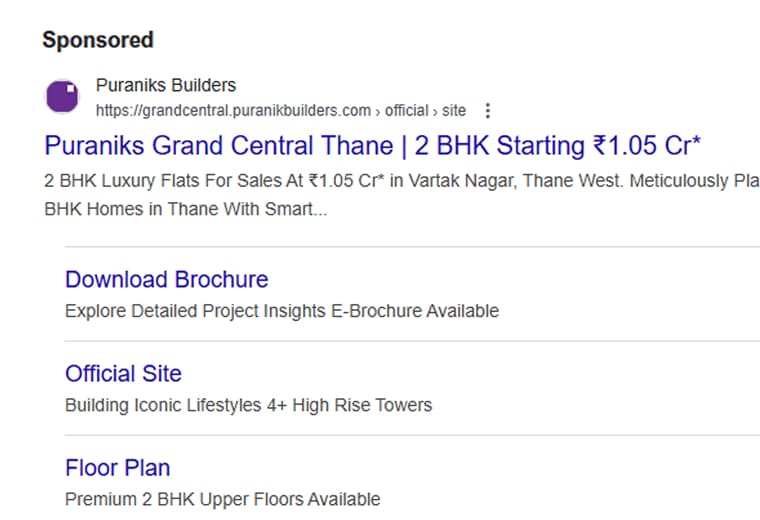The width and height of the screenshot is (760, 520).
Task: Click the 'official' breadcrumb in the URL
Action: 407,110
